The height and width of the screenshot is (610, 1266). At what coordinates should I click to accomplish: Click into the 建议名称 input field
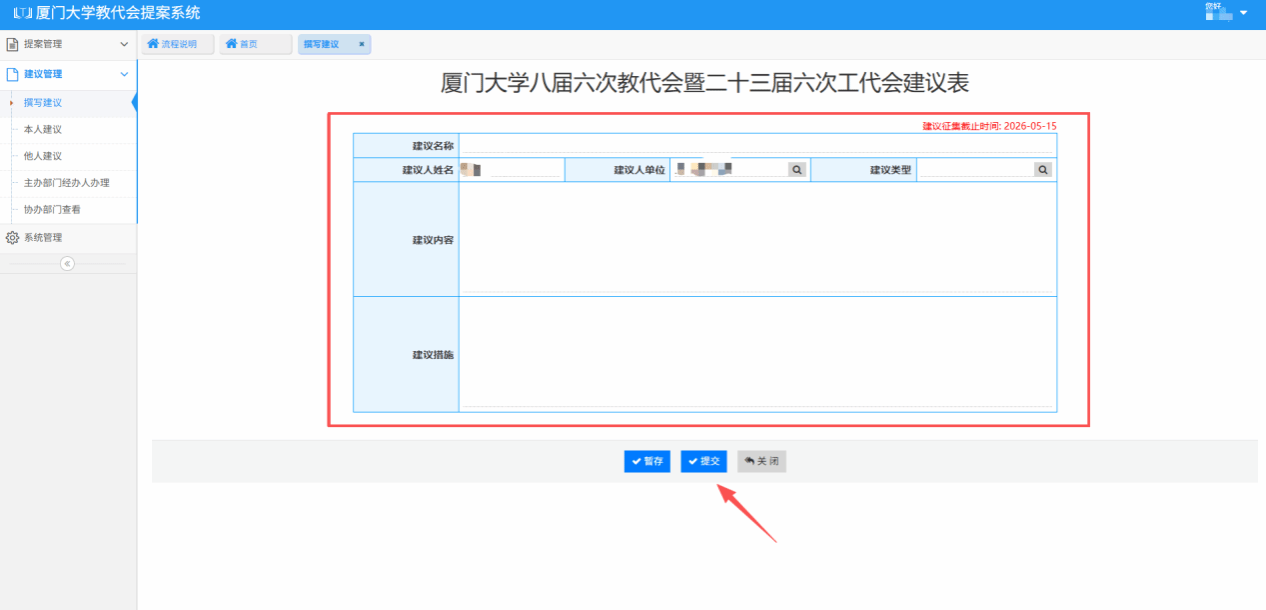[x=755, y=145]
